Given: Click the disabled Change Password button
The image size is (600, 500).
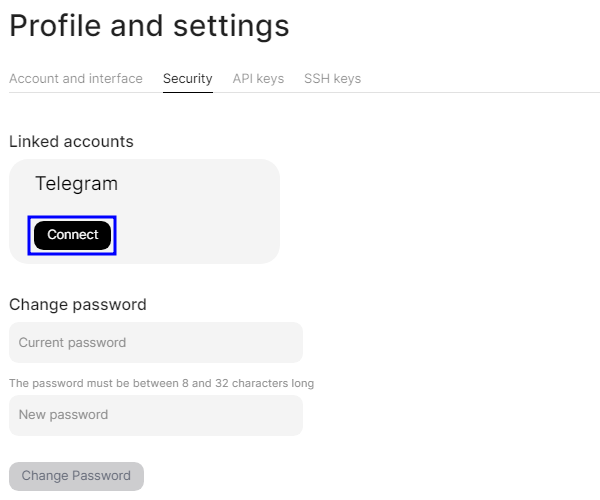Looking at the screenshot, I should [76, 476].
